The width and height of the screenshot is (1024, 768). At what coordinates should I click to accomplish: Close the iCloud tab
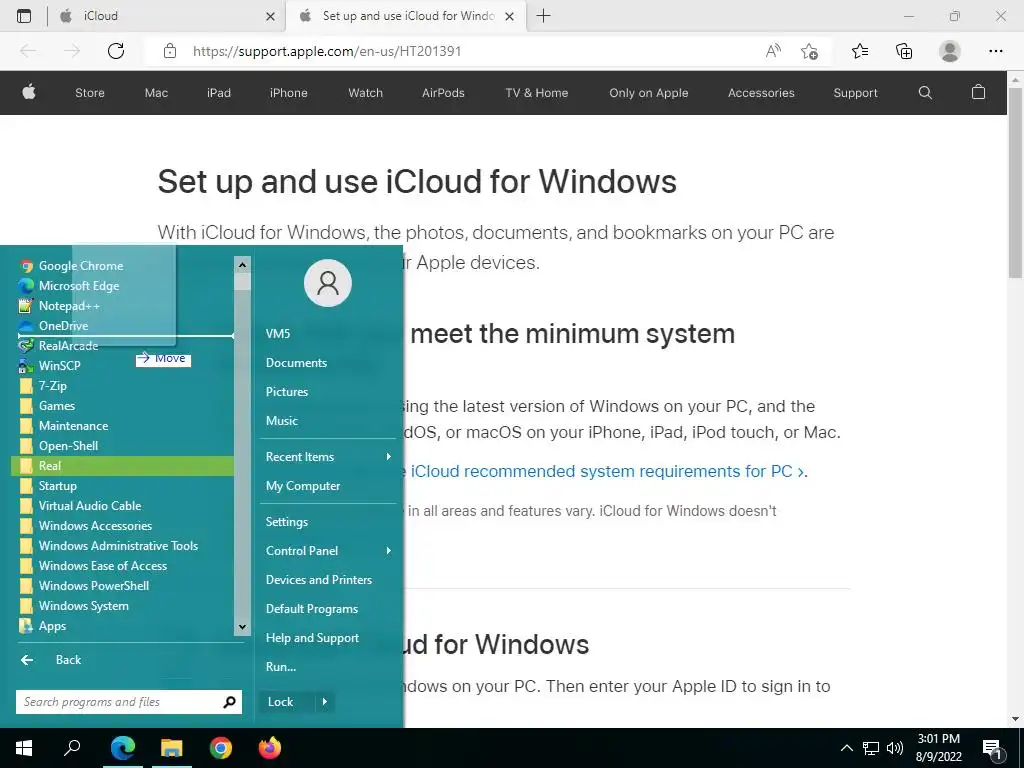270,16
